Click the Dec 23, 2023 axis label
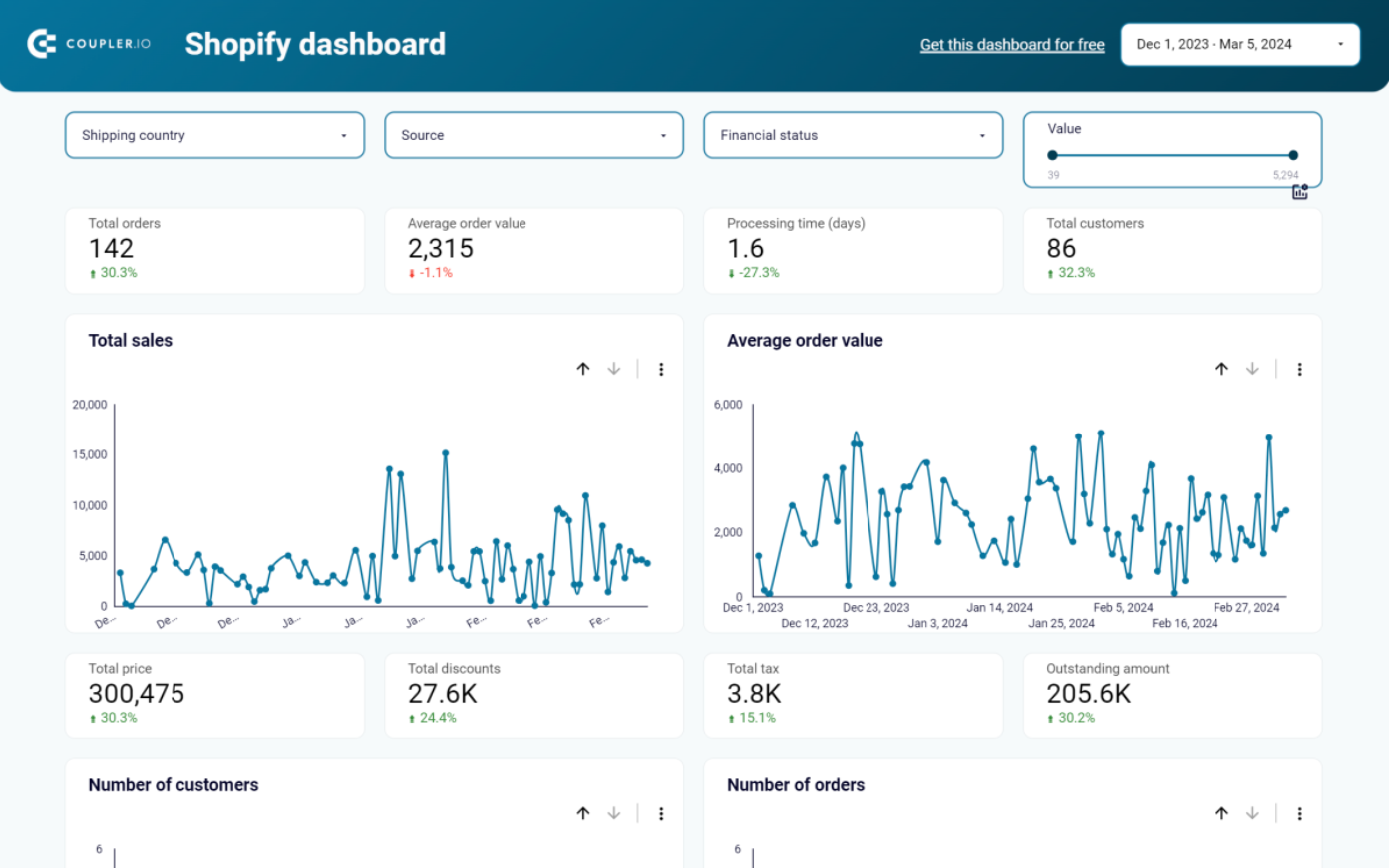The height and width of the screenshot is (868, 1389). pos(875,607)
